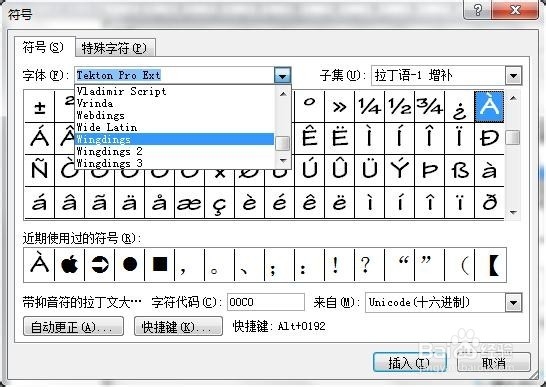Choose the Þ (Thorn) capital symbol

coord(429,170)
